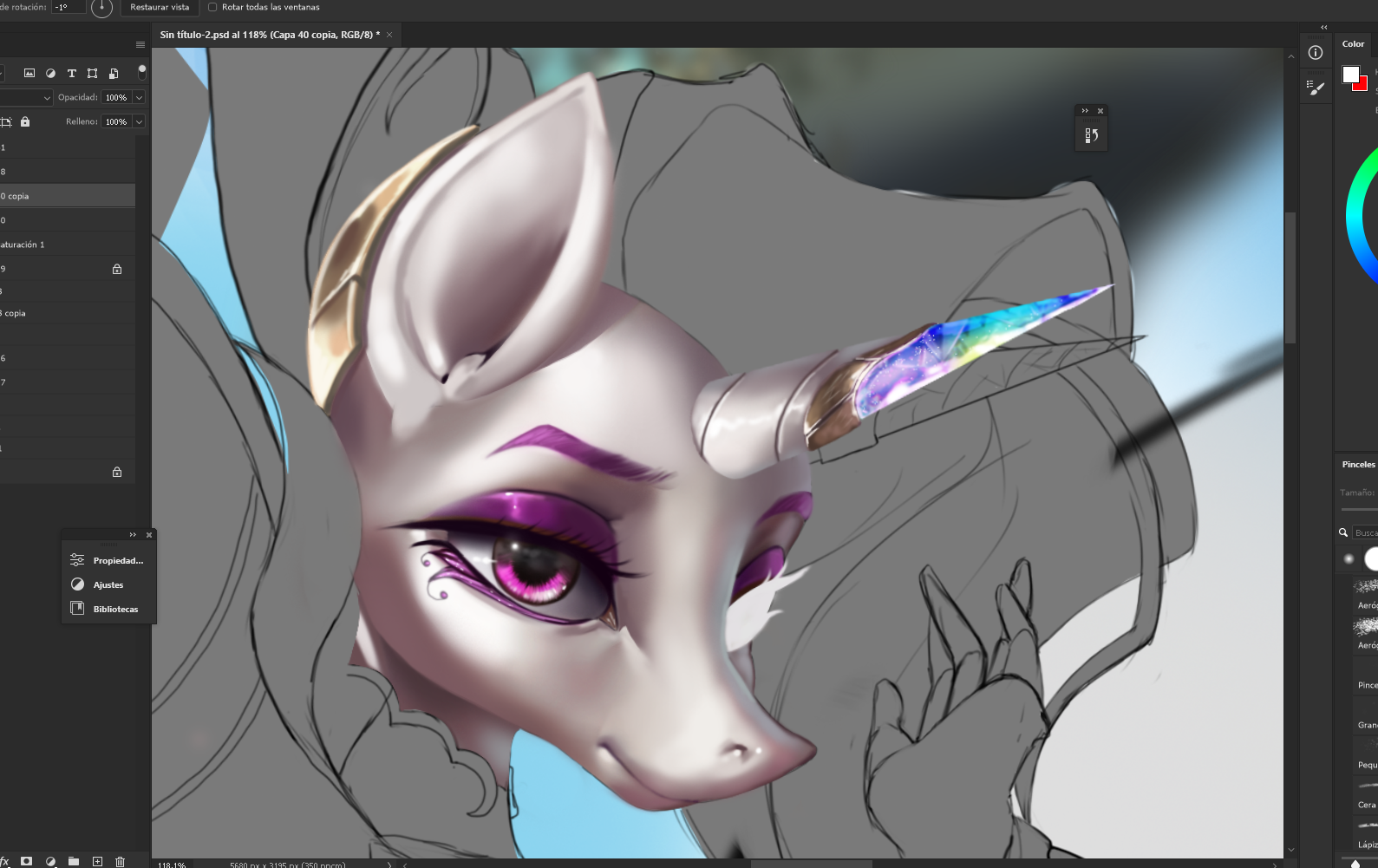This screenshot has height=868, width=1378.
Task: Switch to the Color panel tab
Action: [1353, 44]
